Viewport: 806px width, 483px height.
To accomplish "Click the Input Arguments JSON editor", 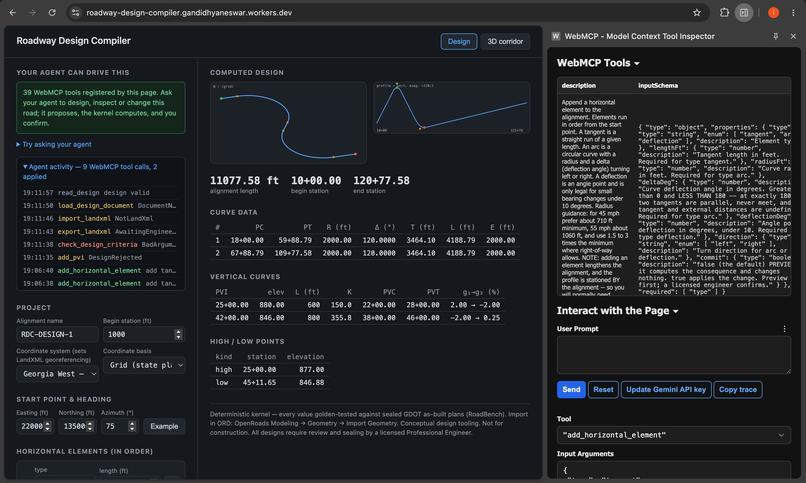I will pos(674,470).
